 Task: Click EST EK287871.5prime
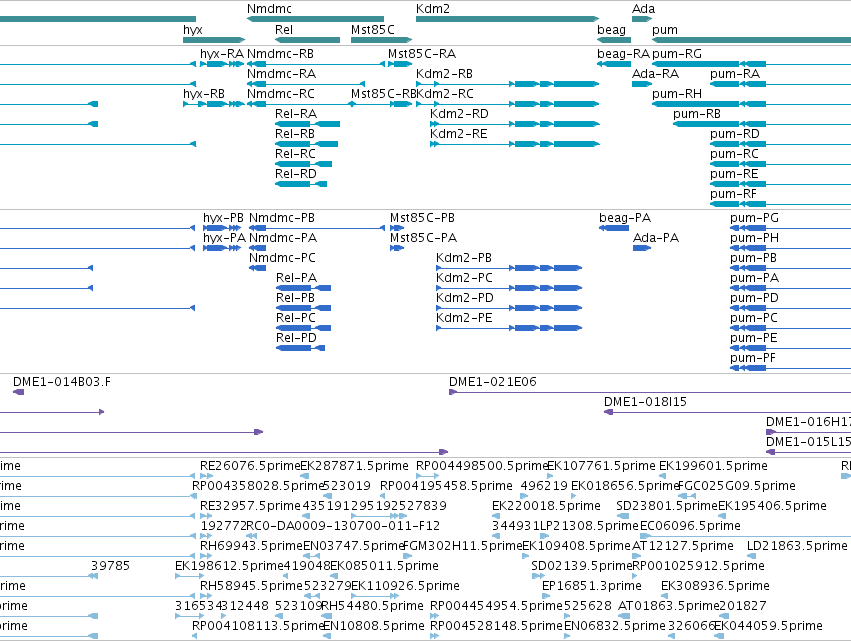tap(354, 466)
